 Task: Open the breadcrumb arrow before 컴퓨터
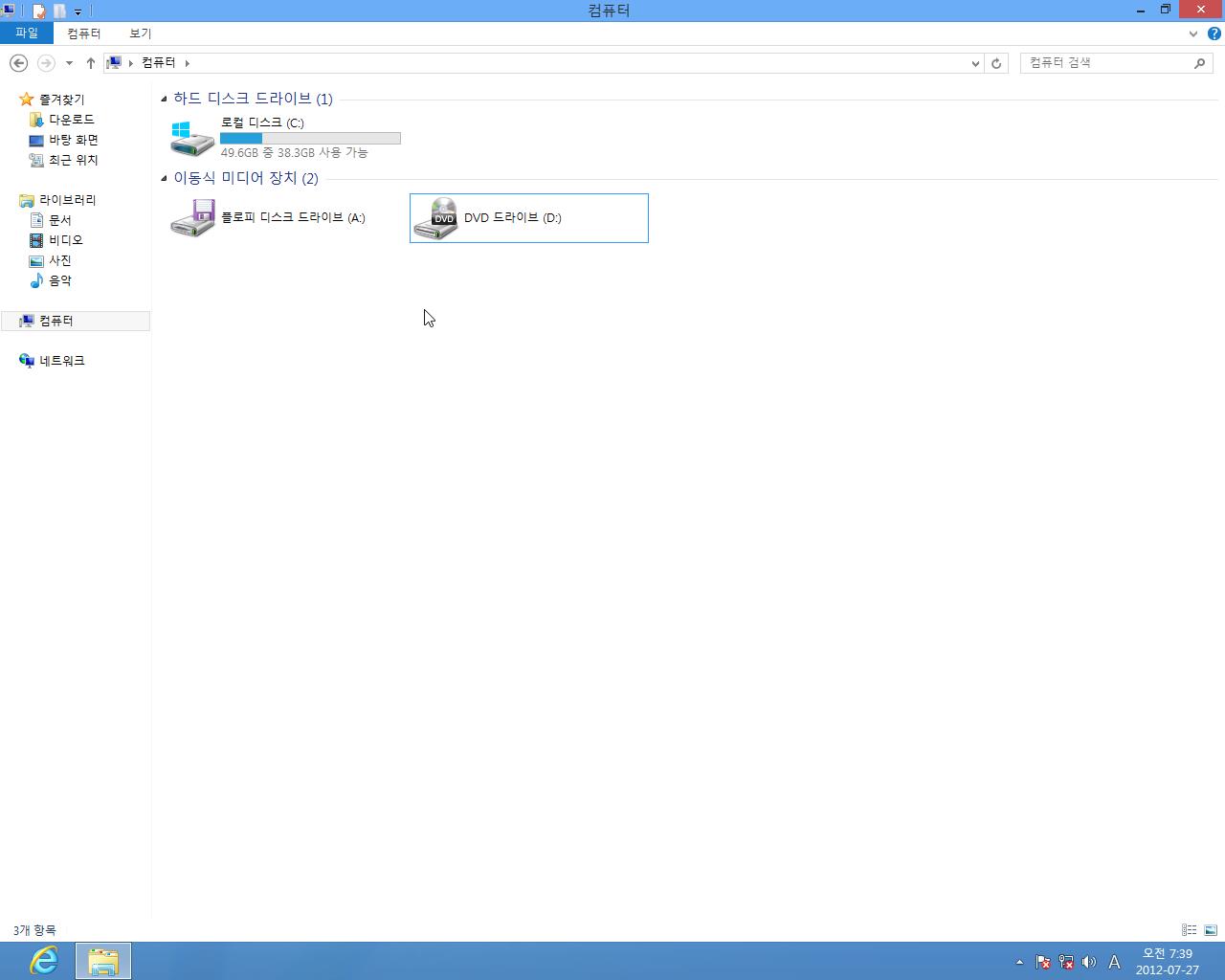130,63
